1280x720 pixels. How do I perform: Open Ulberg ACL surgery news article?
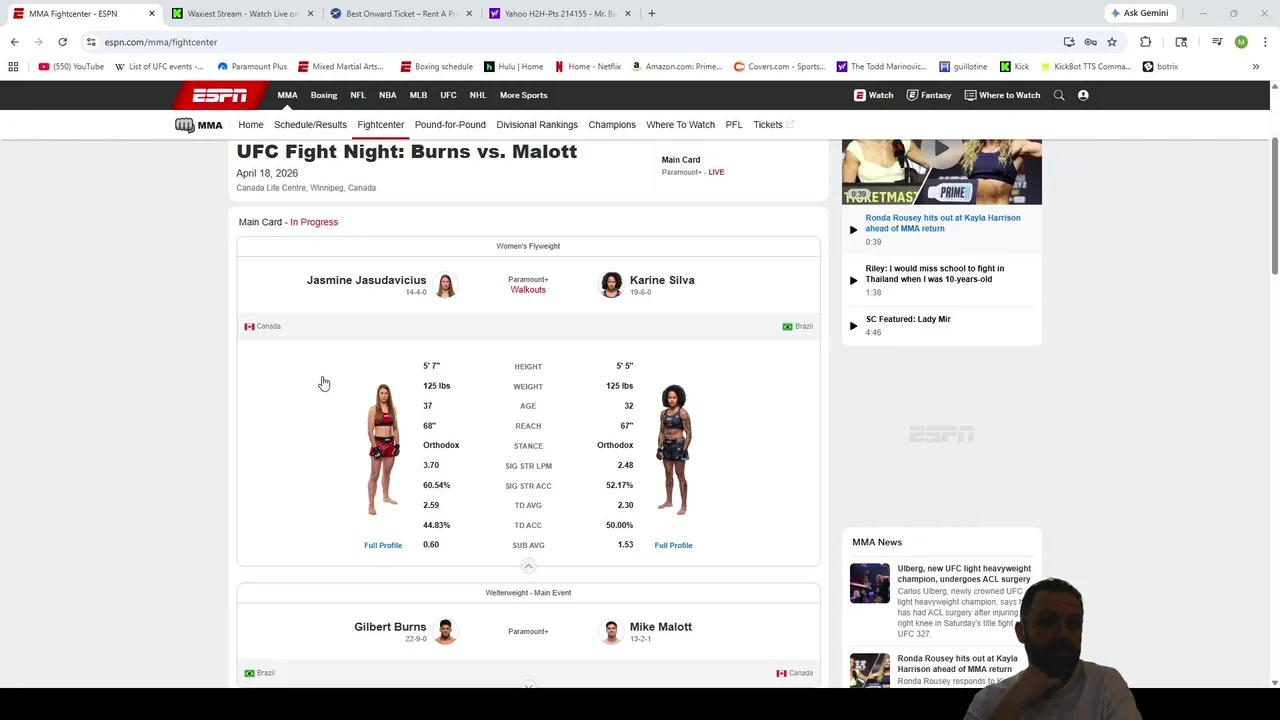point(964,574)
